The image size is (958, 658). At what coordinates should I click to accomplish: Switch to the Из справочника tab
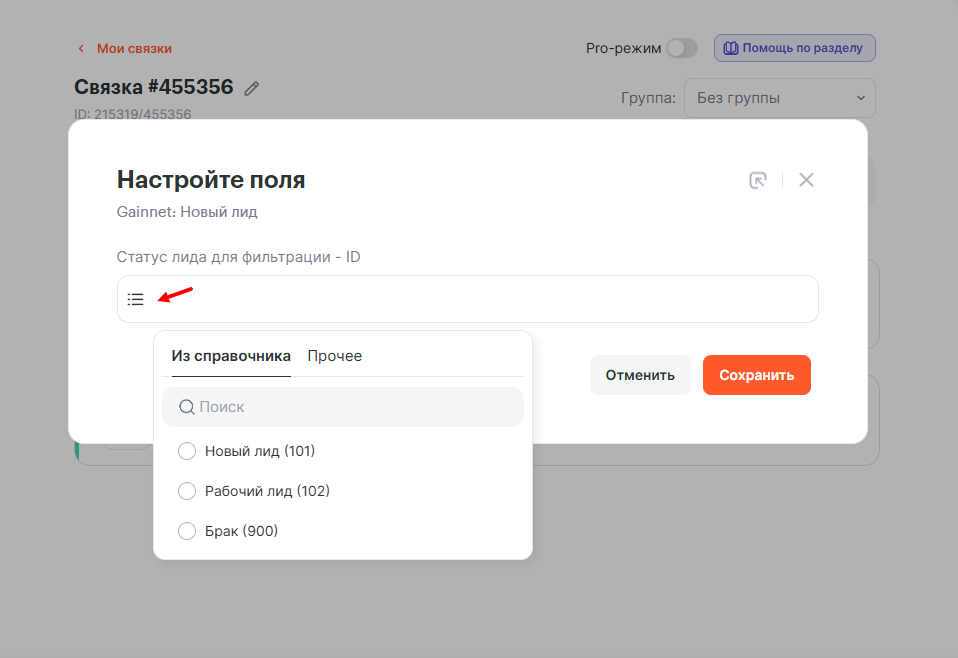click(231, 356)
